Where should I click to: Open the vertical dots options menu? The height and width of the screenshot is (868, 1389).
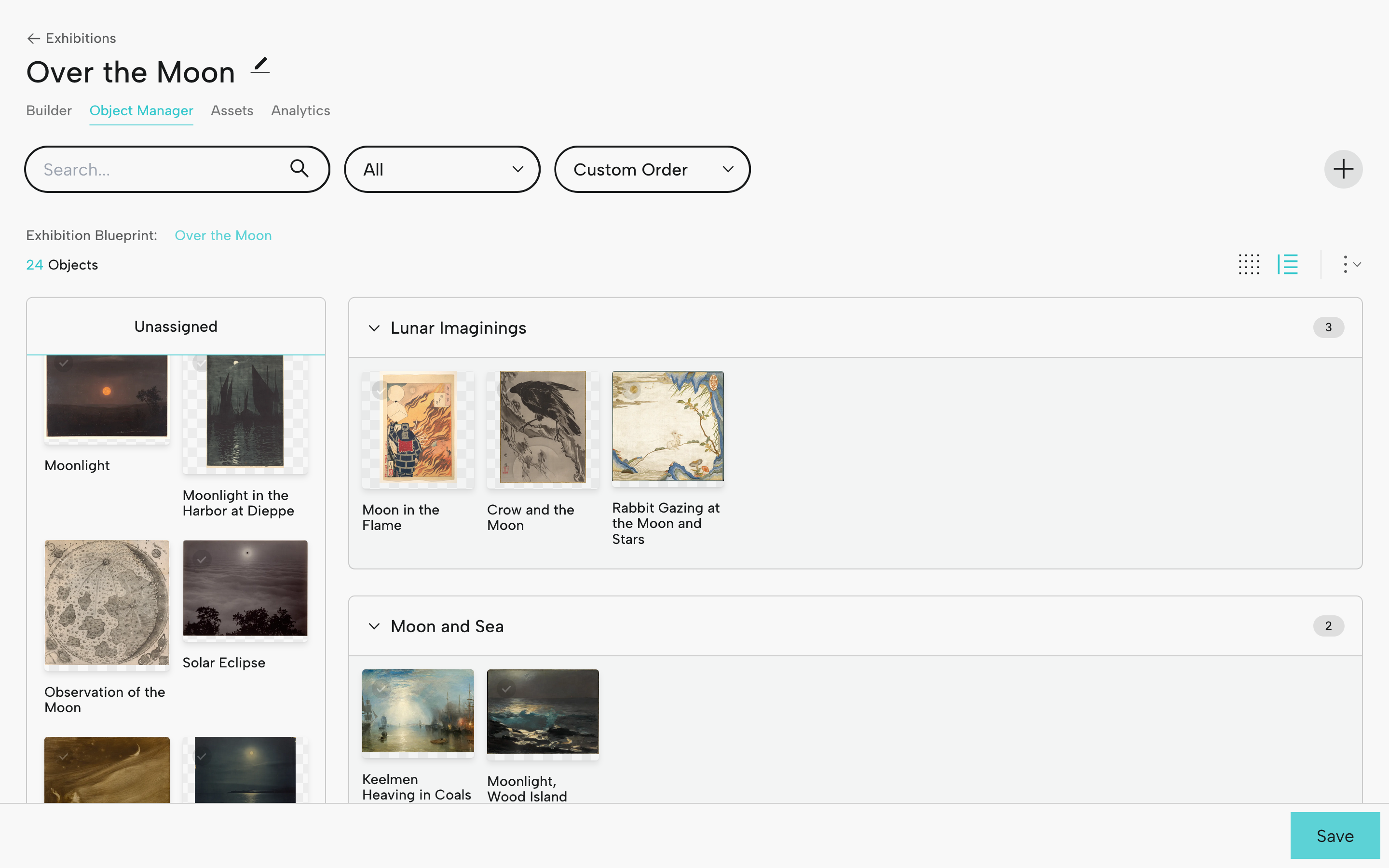[x=1351, y=265]
